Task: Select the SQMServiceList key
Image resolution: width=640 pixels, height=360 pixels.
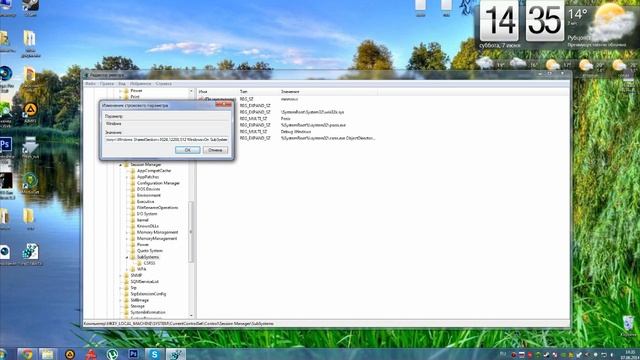Action: tap(144, 282)
